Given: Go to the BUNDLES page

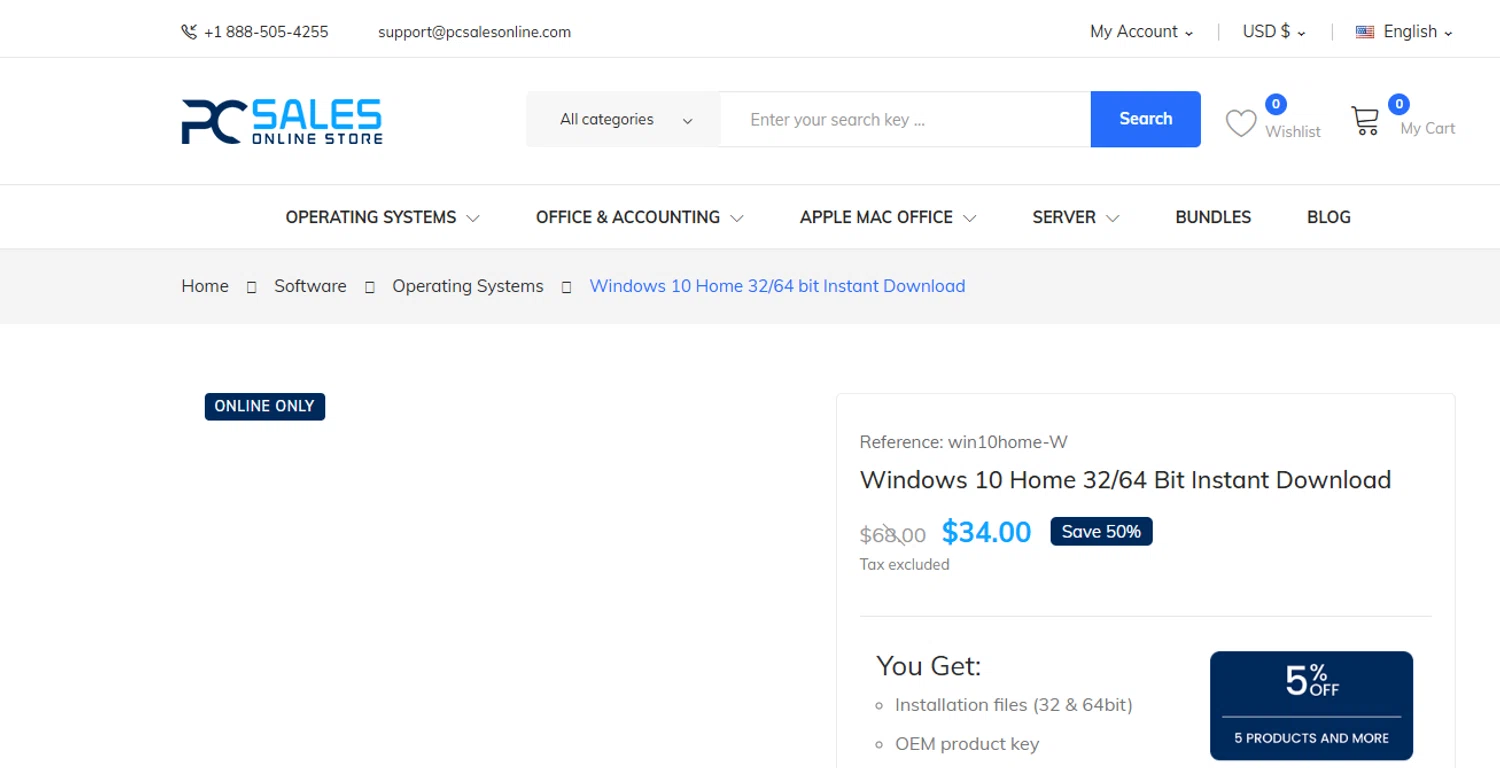Looking at the screenshot, I should pos(1213,217).
